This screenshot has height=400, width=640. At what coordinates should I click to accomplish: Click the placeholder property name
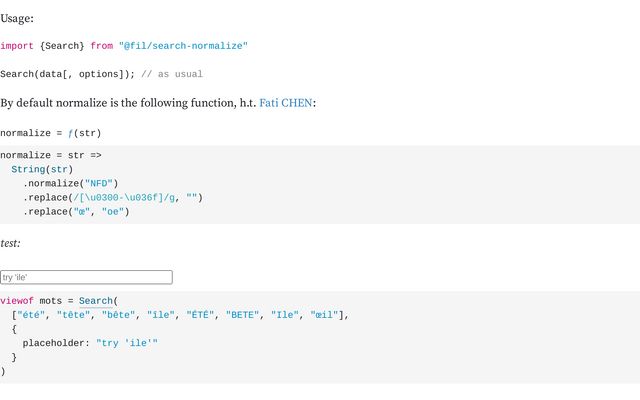click(53, 343)
